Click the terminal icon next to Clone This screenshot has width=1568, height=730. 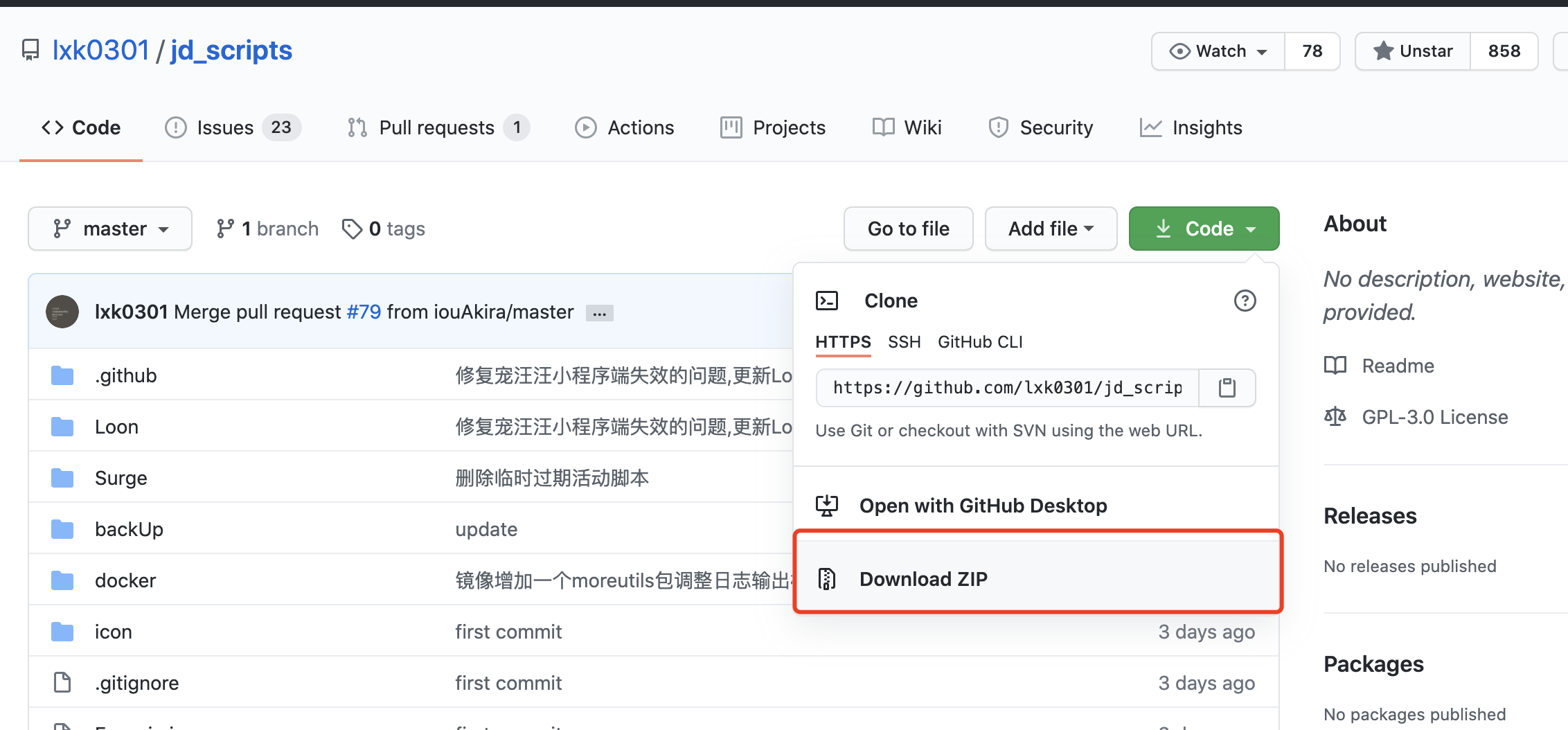[x=827, y=301]
